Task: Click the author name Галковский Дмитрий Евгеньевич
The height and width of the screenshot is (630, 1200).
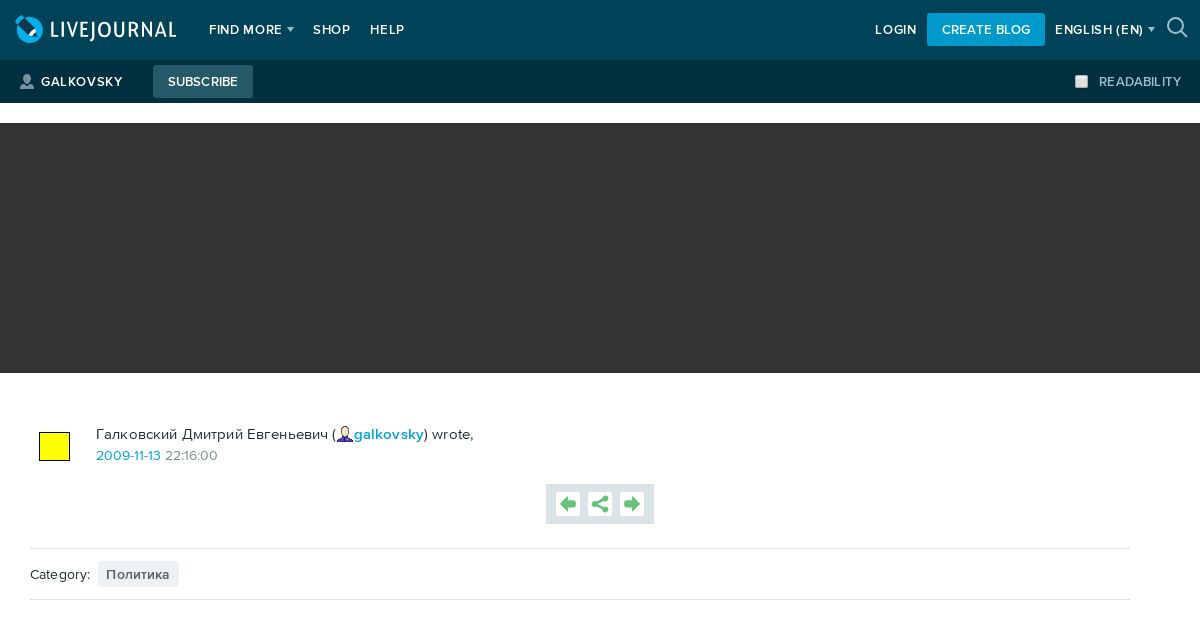Action: click(212, 434)
